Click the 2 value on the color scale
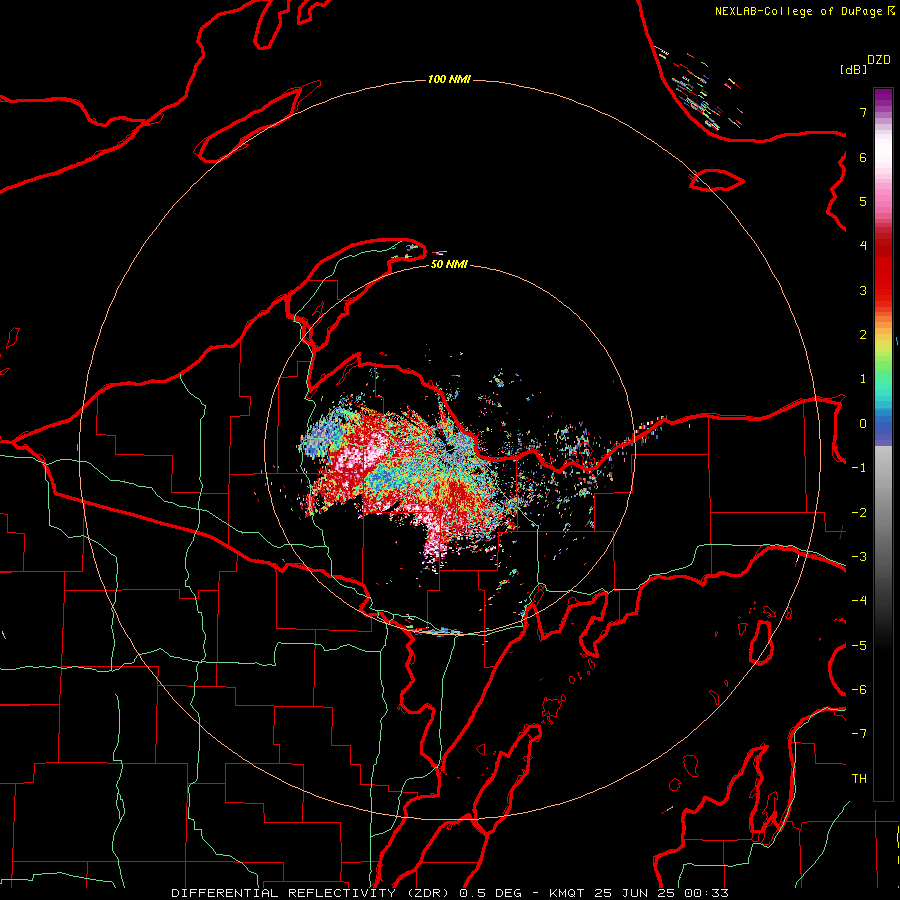 [x=863, y=335]
